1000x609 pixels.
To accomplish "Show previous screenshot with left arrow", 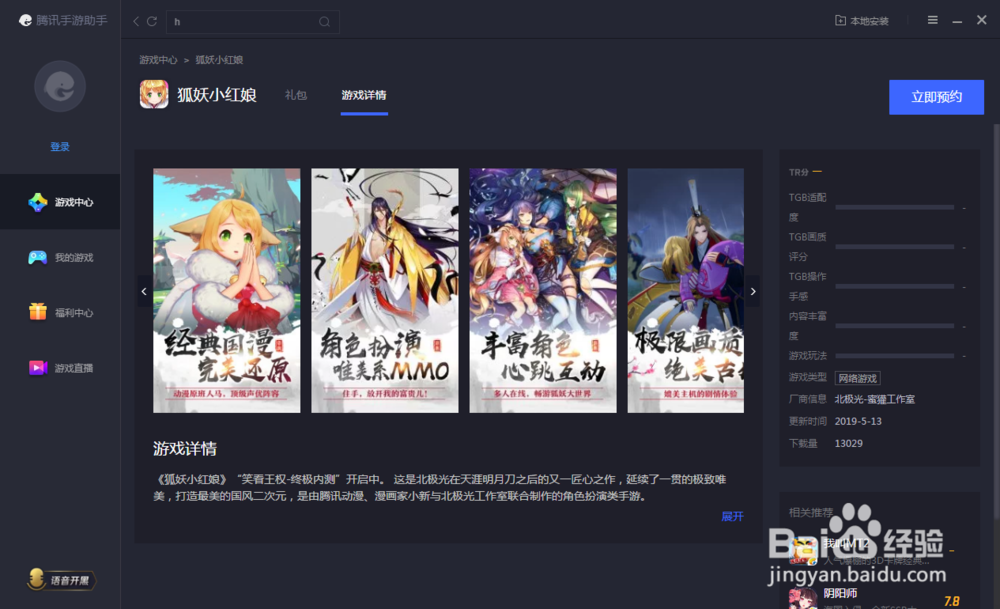I will click(144, 291).
